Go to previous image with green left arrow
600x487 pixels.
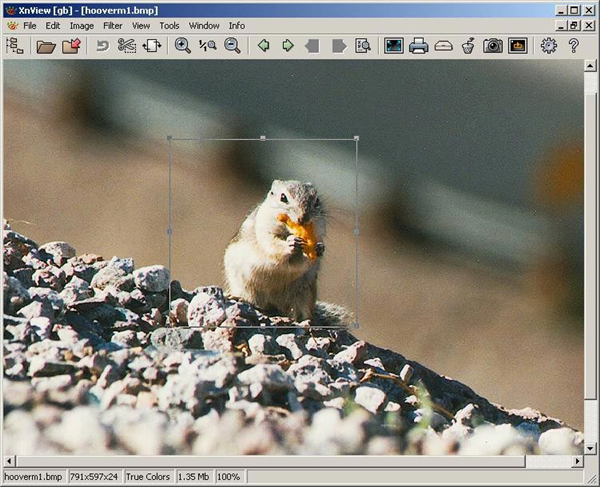263,45
